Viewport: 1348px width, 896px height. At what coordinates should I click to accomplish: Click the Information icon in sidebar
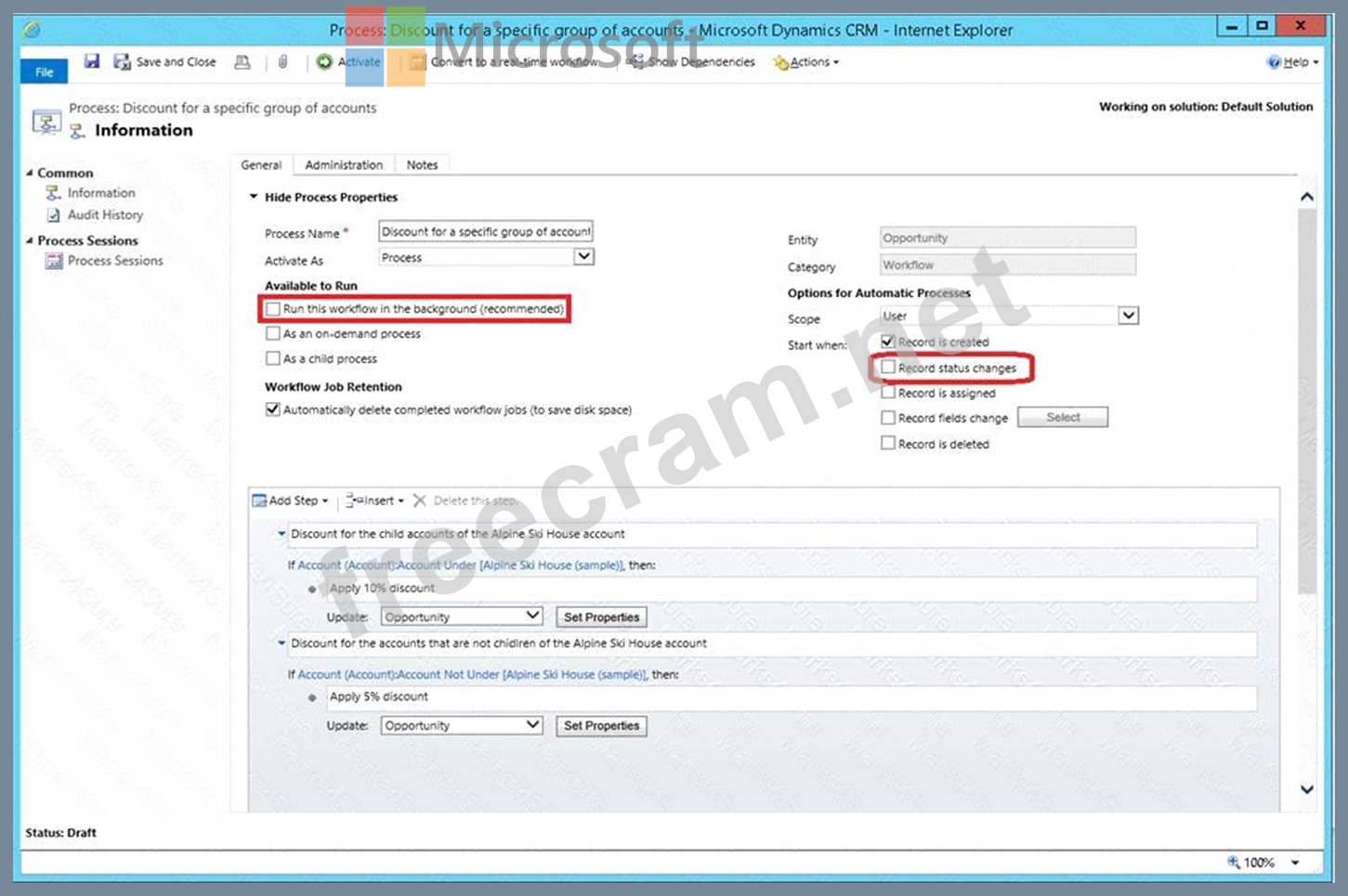(x=53, y=192)
